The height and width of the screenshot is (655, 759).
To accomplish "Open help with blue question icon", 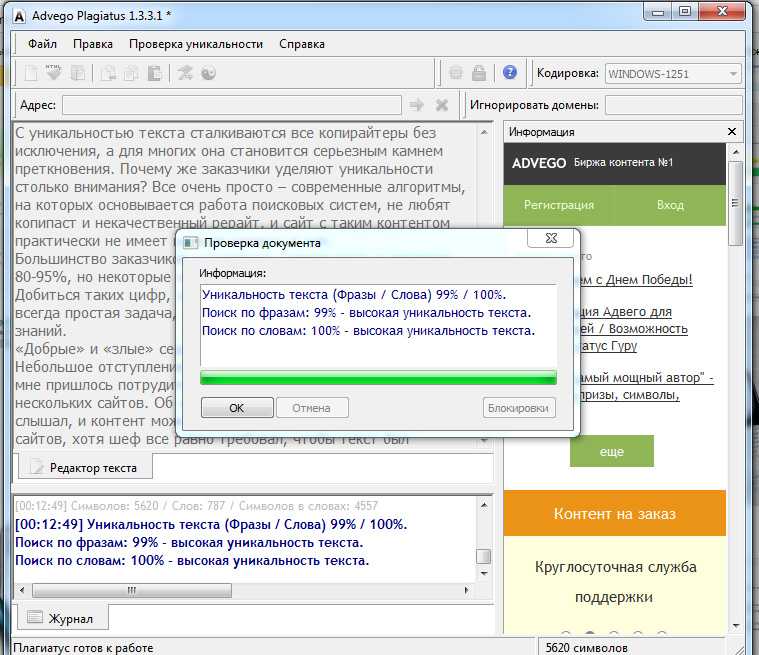I will click(510, 73).
